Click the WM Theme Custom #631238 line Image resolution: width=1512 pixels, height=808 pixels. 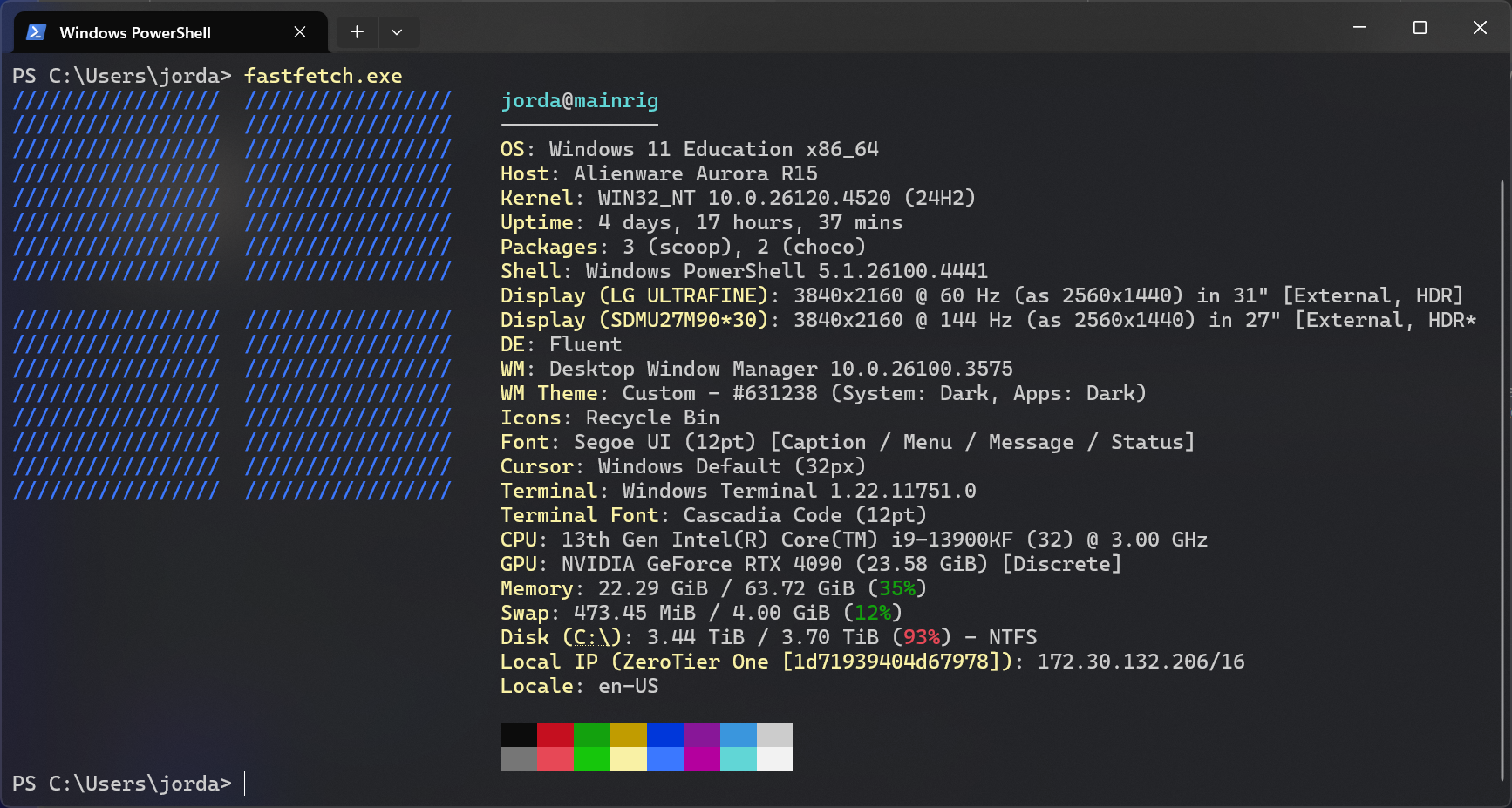pyautogui.click(x=824, y=393)
